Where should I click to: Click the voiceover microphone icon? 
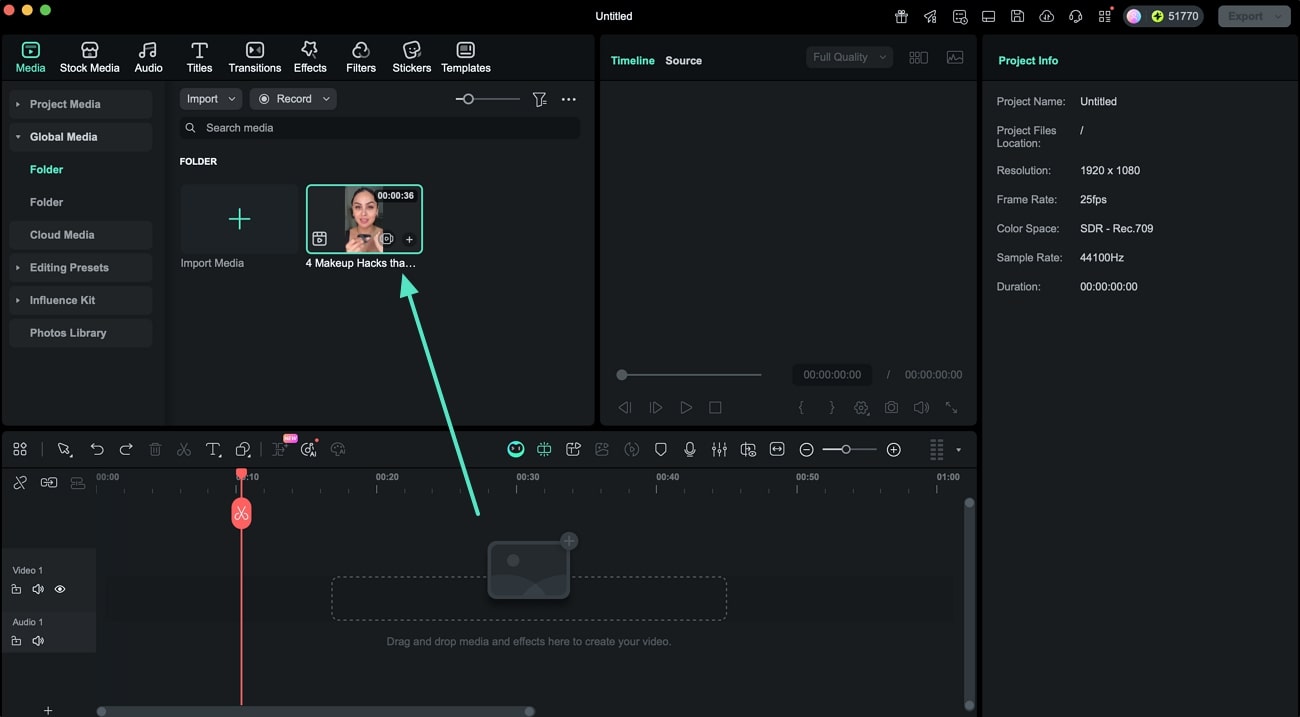(690, 449)
